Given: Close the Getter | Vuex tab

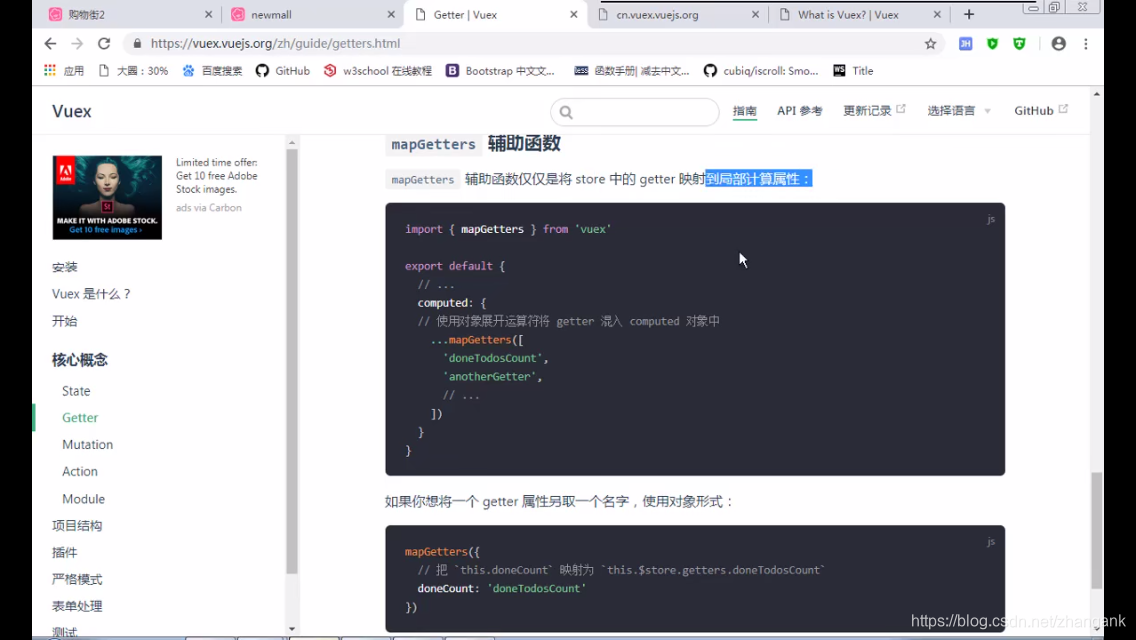Looking at the screenshot, I should point(574,14).
